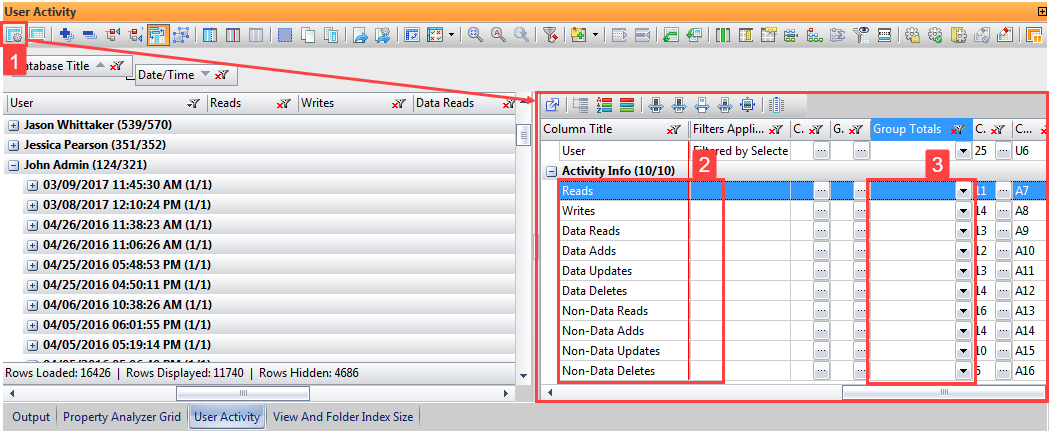Click the filter icon on the Reads column header
The width and height of the screenshot is (1049, 433).
point(284,103)
